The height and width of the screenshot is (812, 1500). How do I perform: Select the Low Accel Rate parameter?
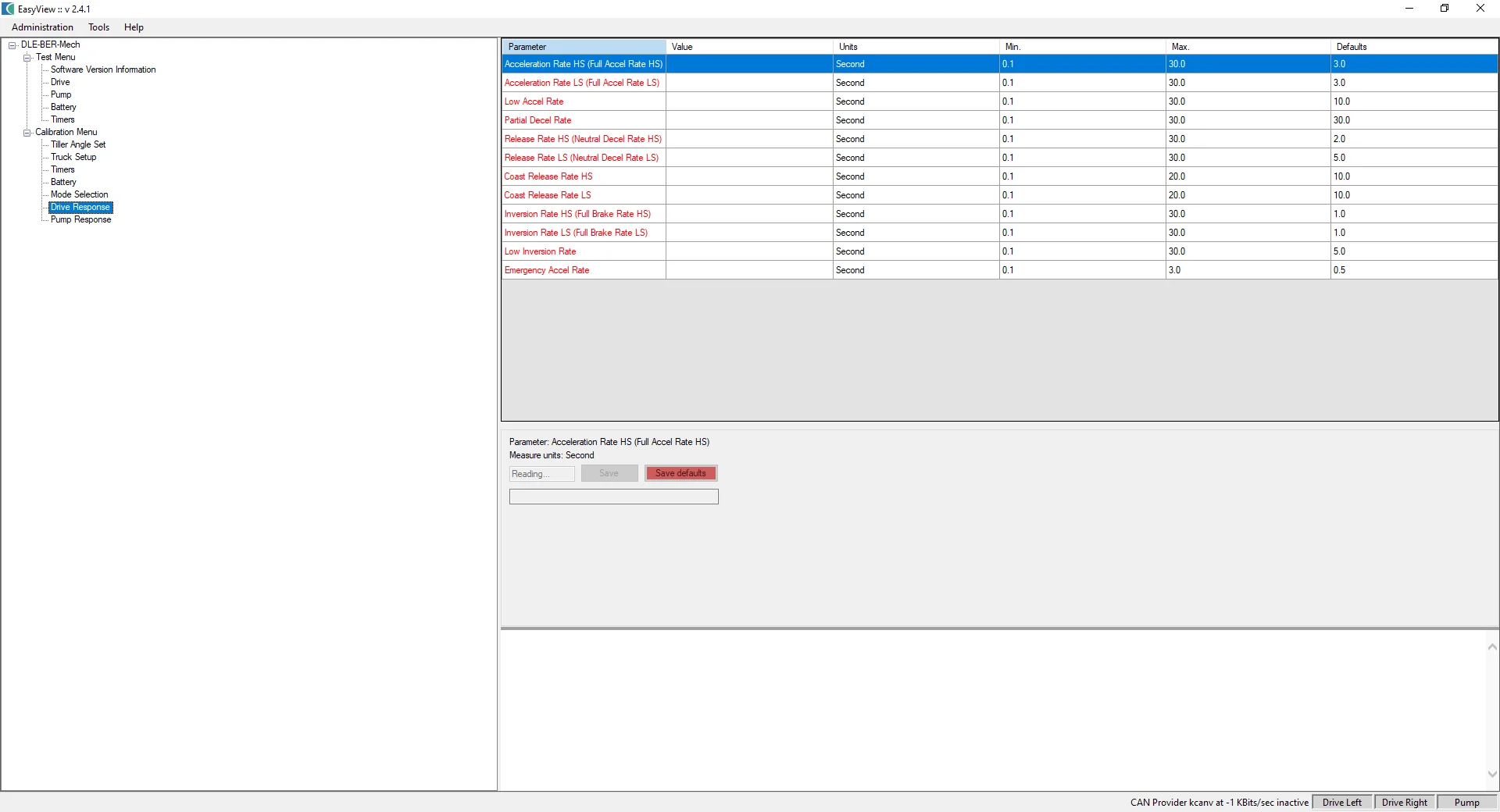point(584,101)
